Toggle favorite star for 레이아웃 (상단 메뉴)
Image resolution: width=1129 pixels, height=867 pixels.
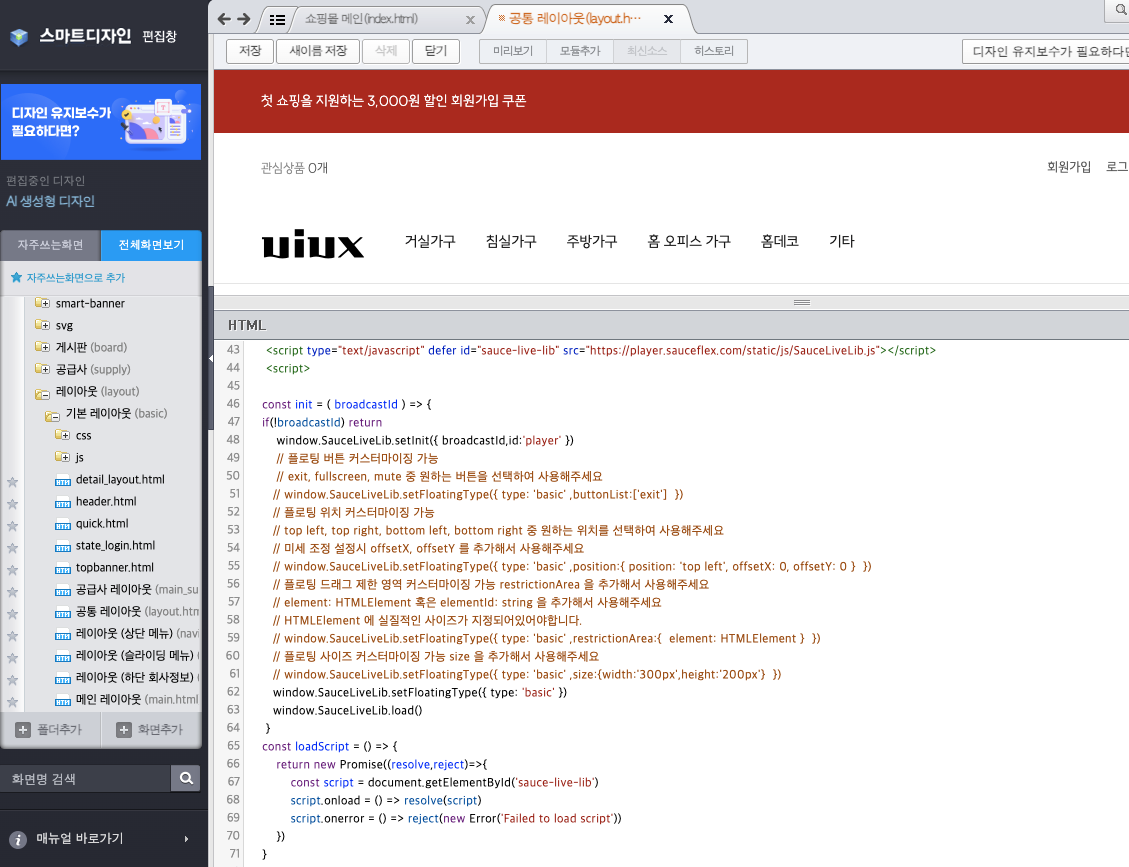(x=12, y=636)
